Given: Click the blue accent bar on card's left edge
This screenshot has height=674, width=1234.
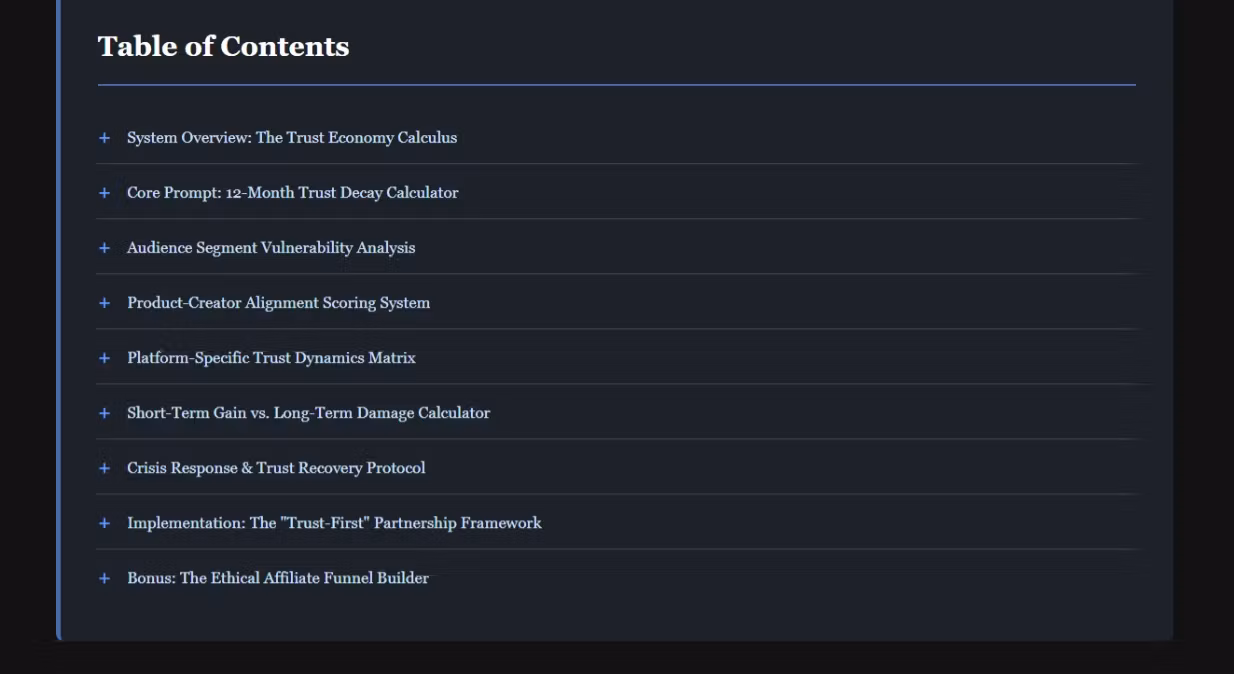Looking at the screenshot, I should (58, 320).
